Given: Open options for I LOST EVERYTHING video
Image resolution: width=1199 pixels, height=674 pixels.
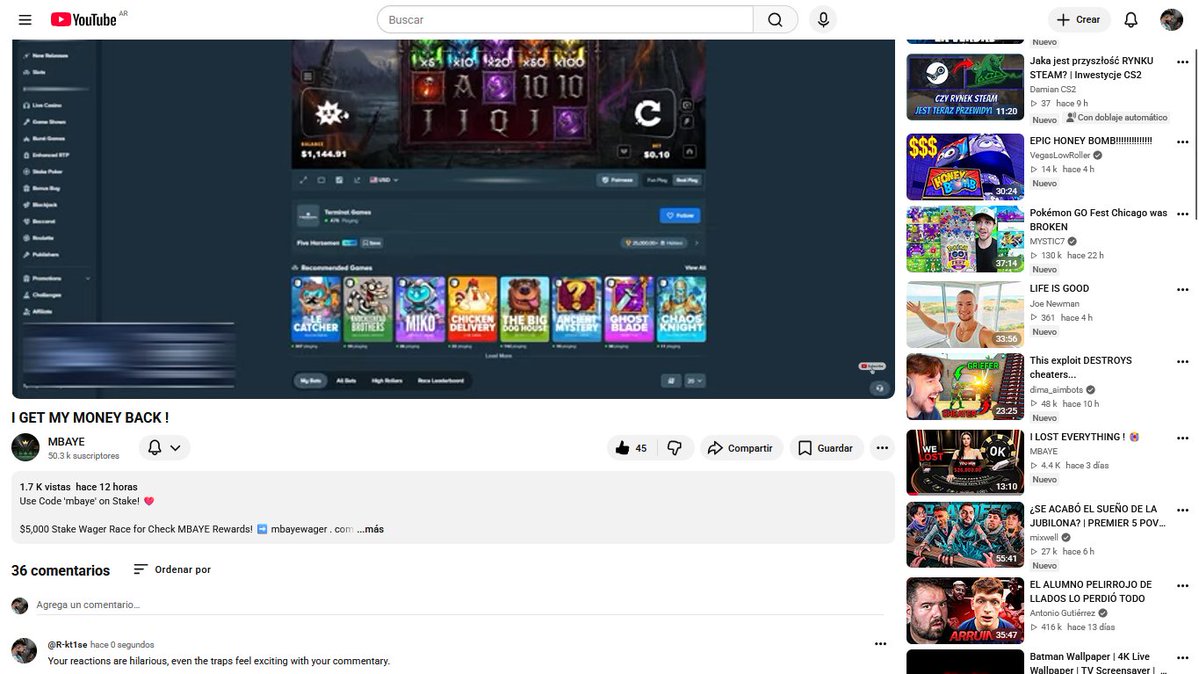Looking at the screenshot, I should tap(1183, 438).
